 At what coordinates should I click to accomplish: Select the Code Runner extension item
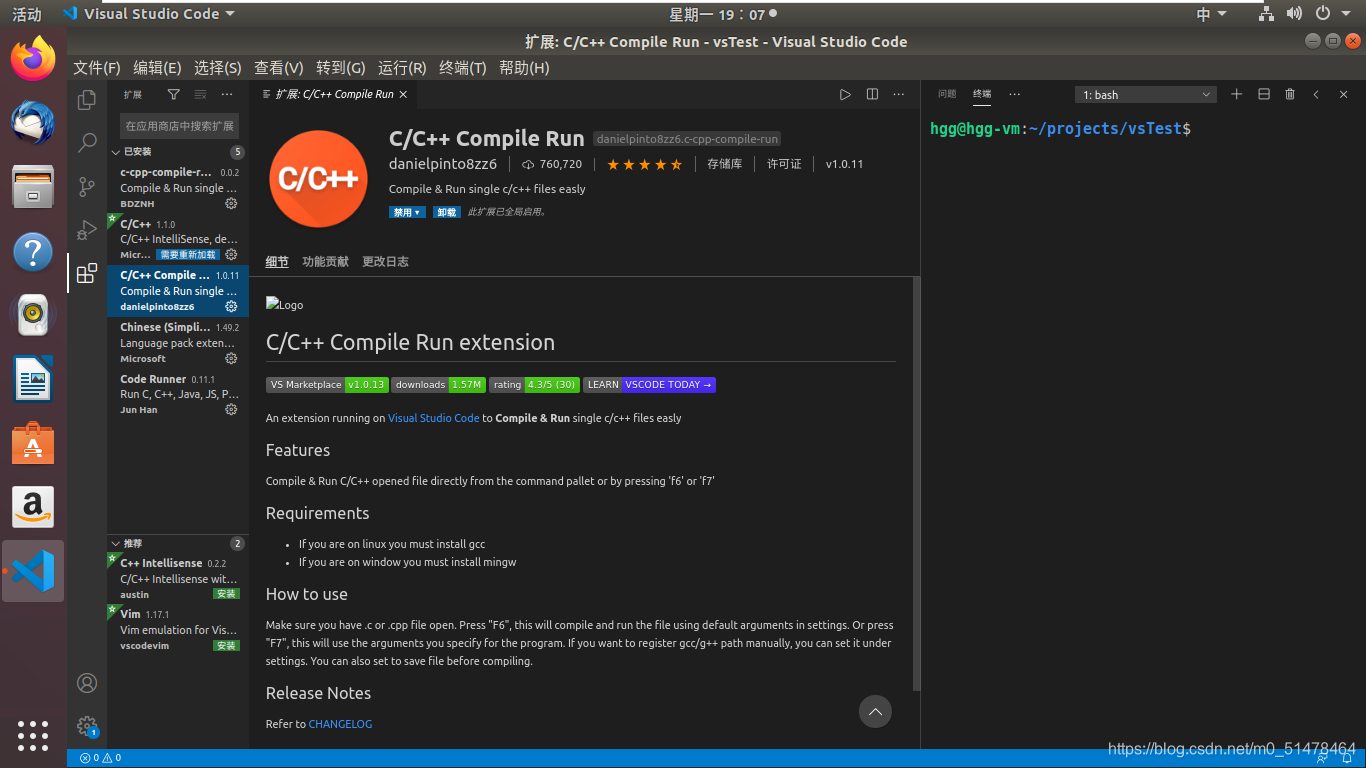click(178, 394)
